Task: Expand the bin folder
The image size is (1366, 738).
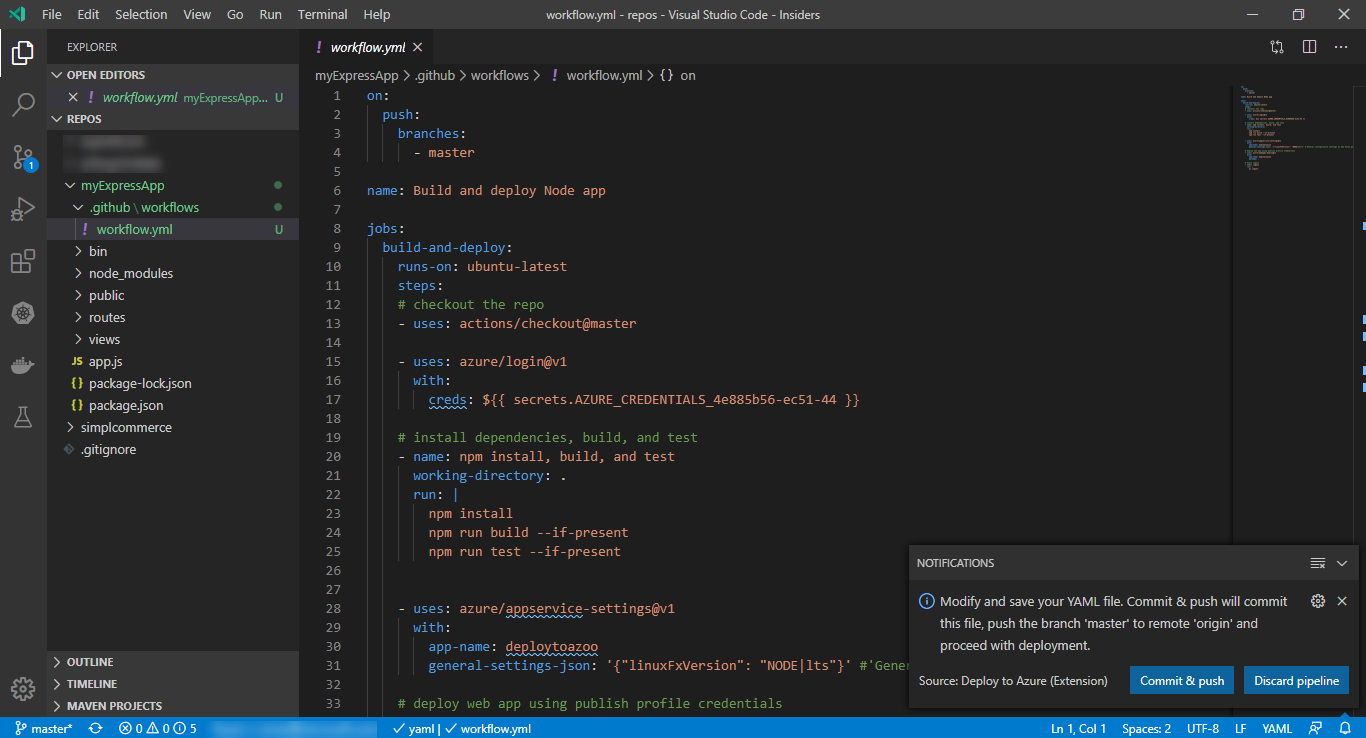Action: 173,251
